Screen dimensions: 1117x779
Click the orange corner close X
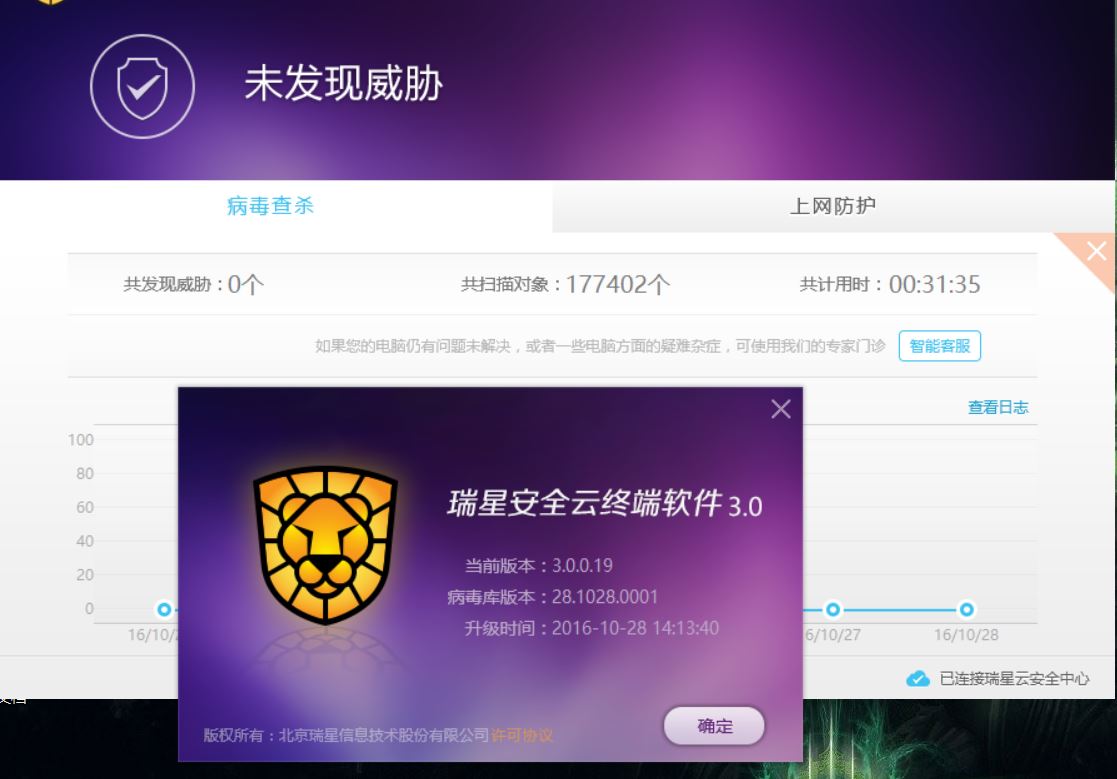click(x=1096, y=251)
